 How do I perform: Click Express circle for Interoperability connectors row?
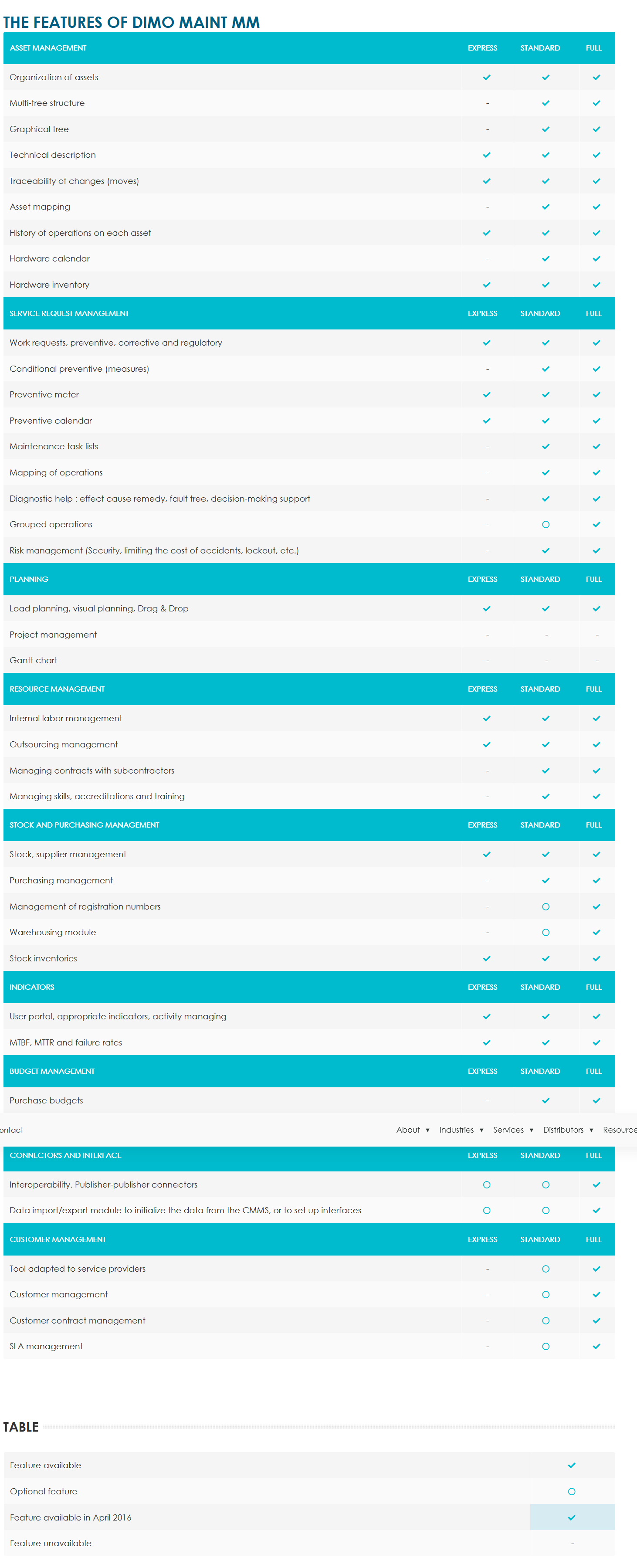(487, 1184)
